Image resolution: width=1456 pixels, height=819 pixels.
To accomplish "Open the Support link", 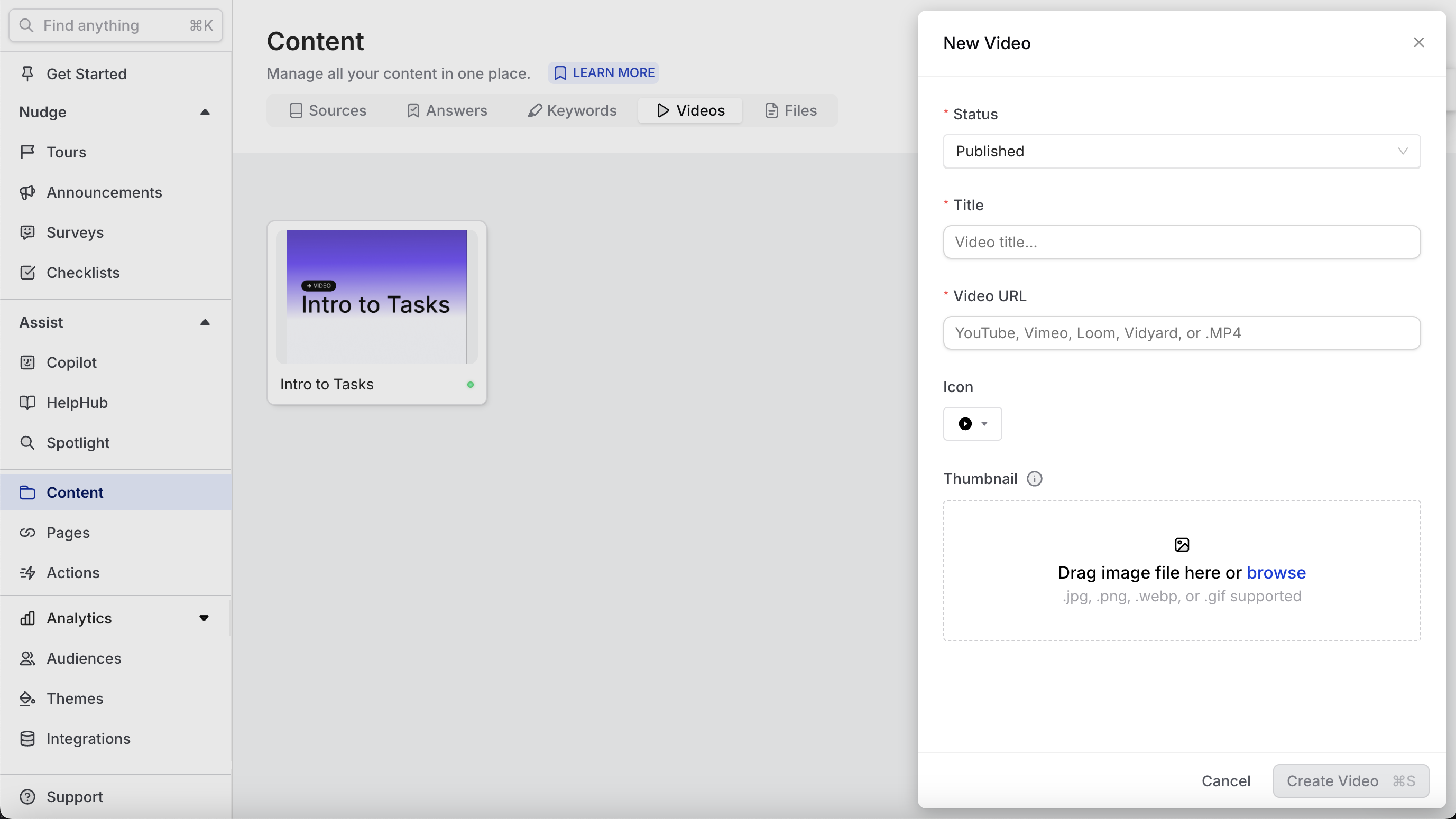I will click(115, 796).
